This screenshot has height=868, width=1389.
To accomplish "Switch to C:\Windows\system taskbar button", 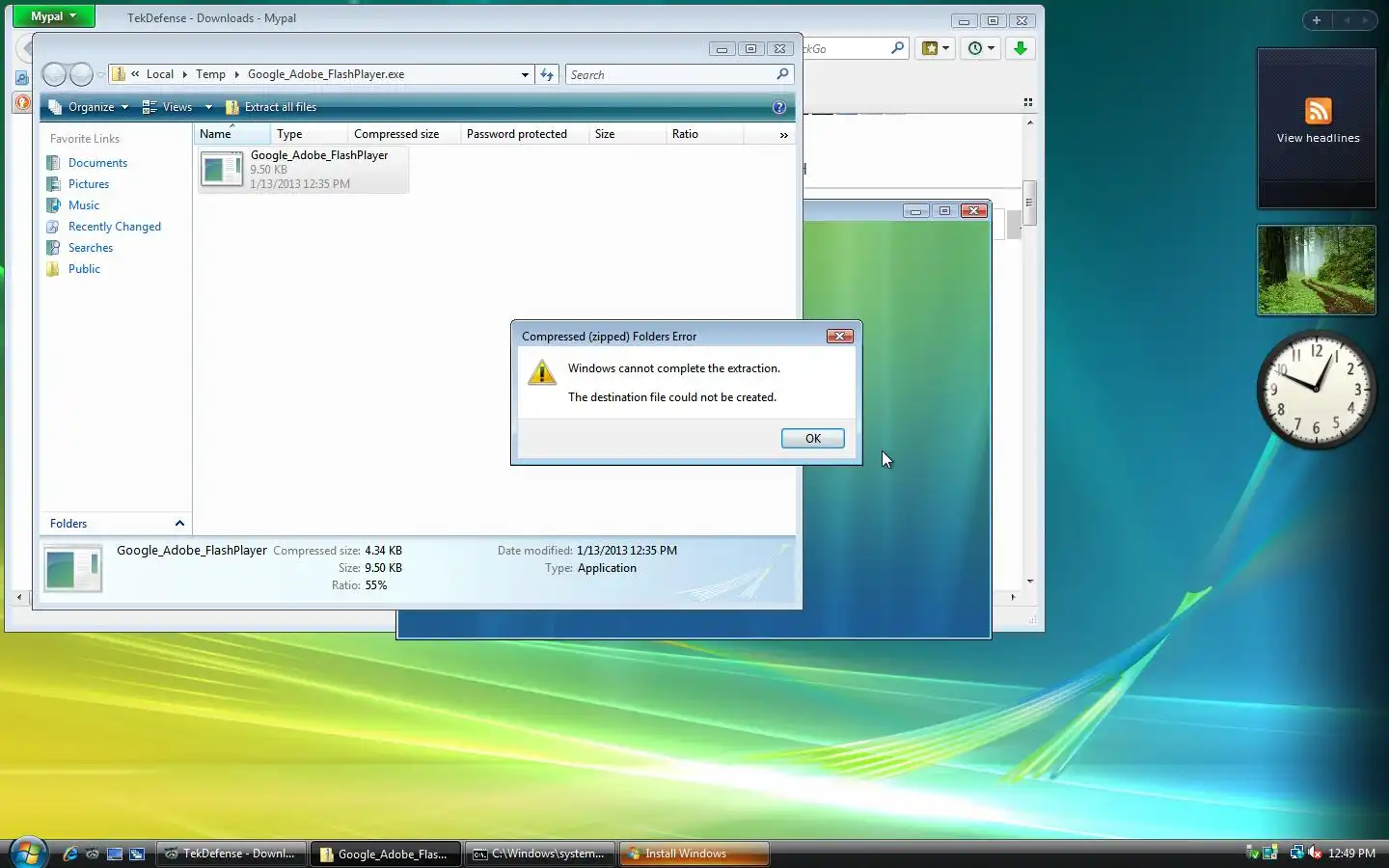I will (x=539, y=854).
